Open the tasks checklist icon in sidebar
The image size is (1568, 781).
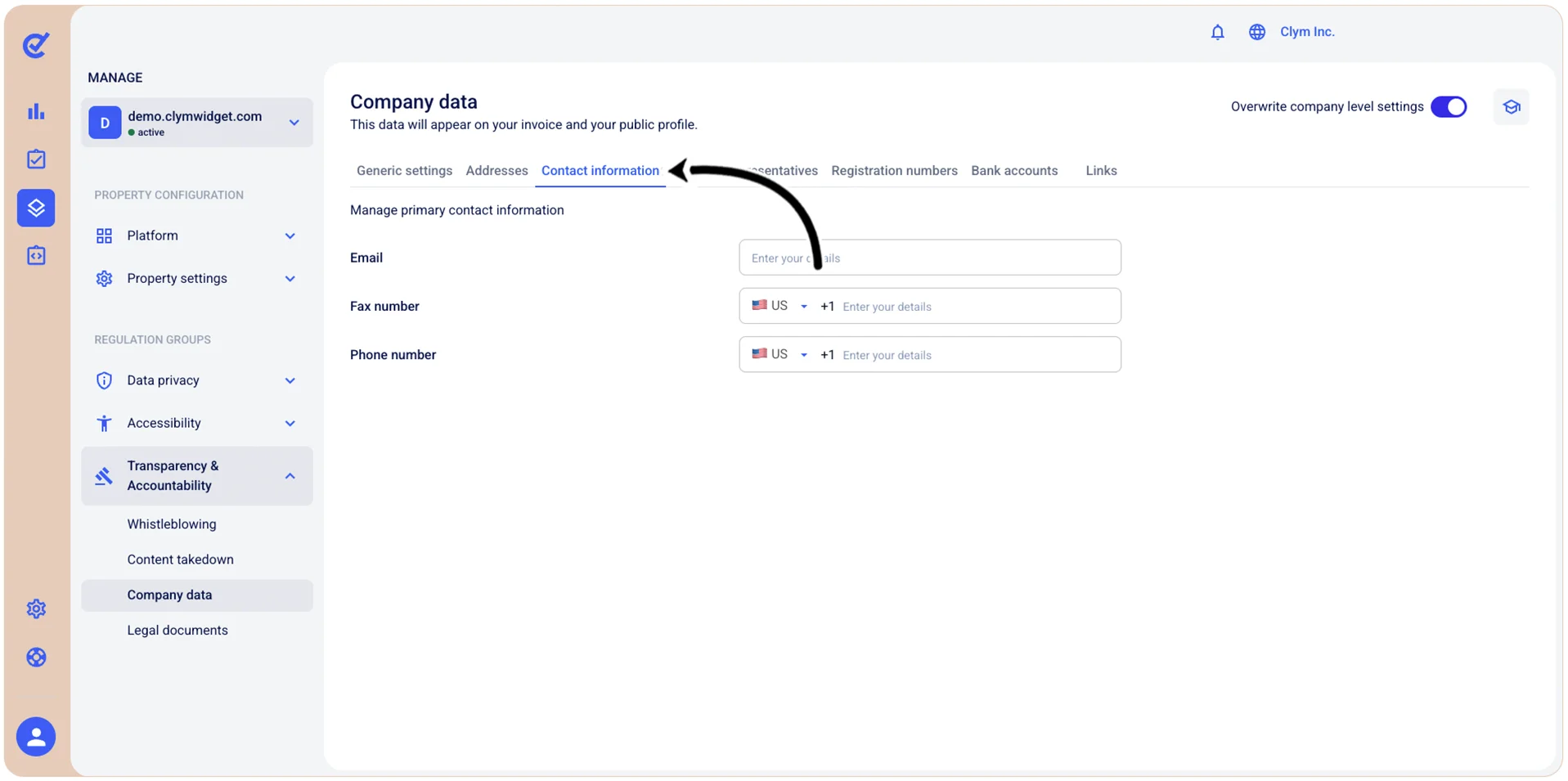36,159
